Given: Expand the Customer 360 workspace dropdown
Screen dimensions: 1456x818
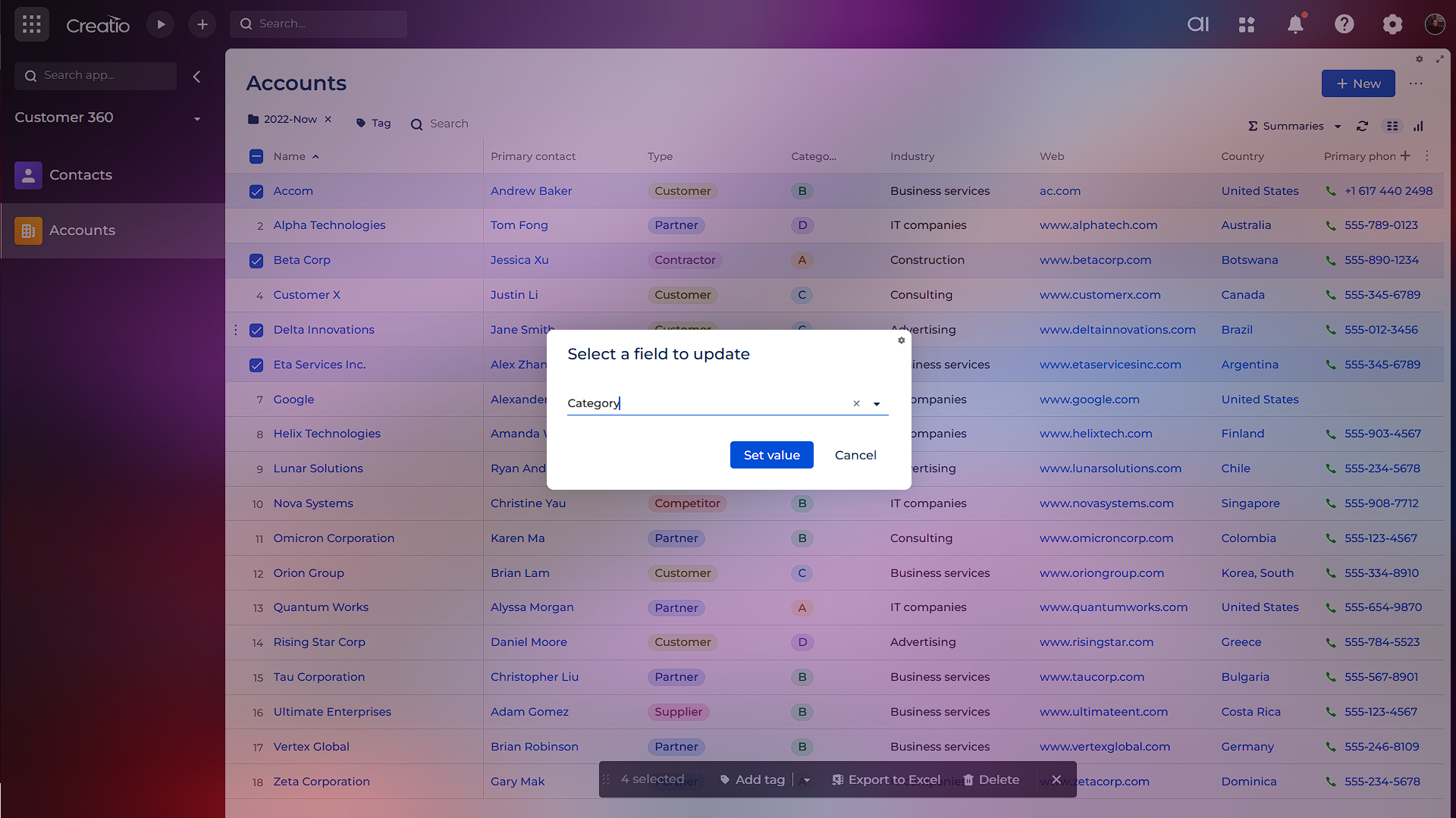Looking at the screenshot, I should pos(197,119).
